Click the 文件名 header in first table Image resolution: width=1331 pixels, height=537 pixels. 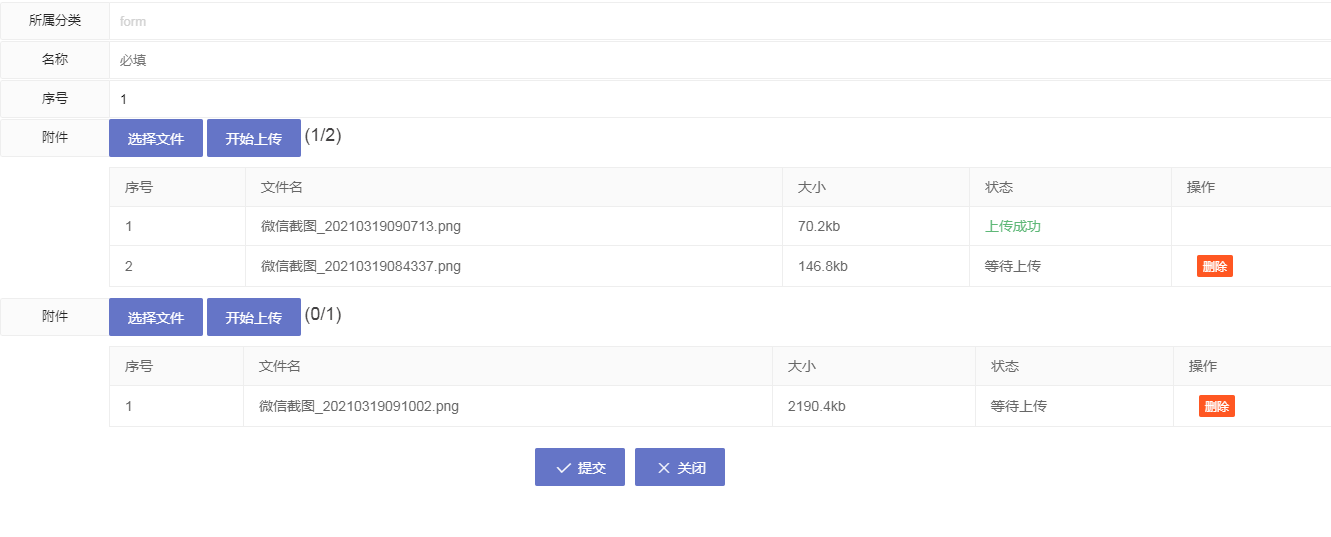click(282, 187)
